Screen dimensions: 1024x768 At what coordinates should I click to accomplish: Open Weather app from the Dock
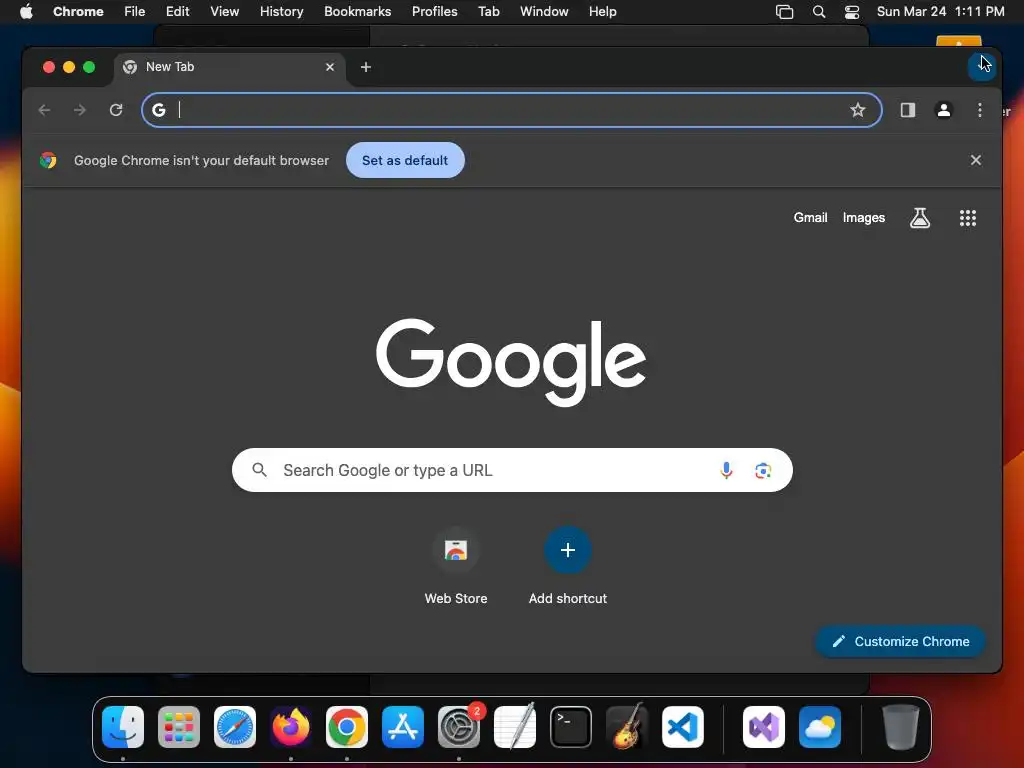point(820,727)
